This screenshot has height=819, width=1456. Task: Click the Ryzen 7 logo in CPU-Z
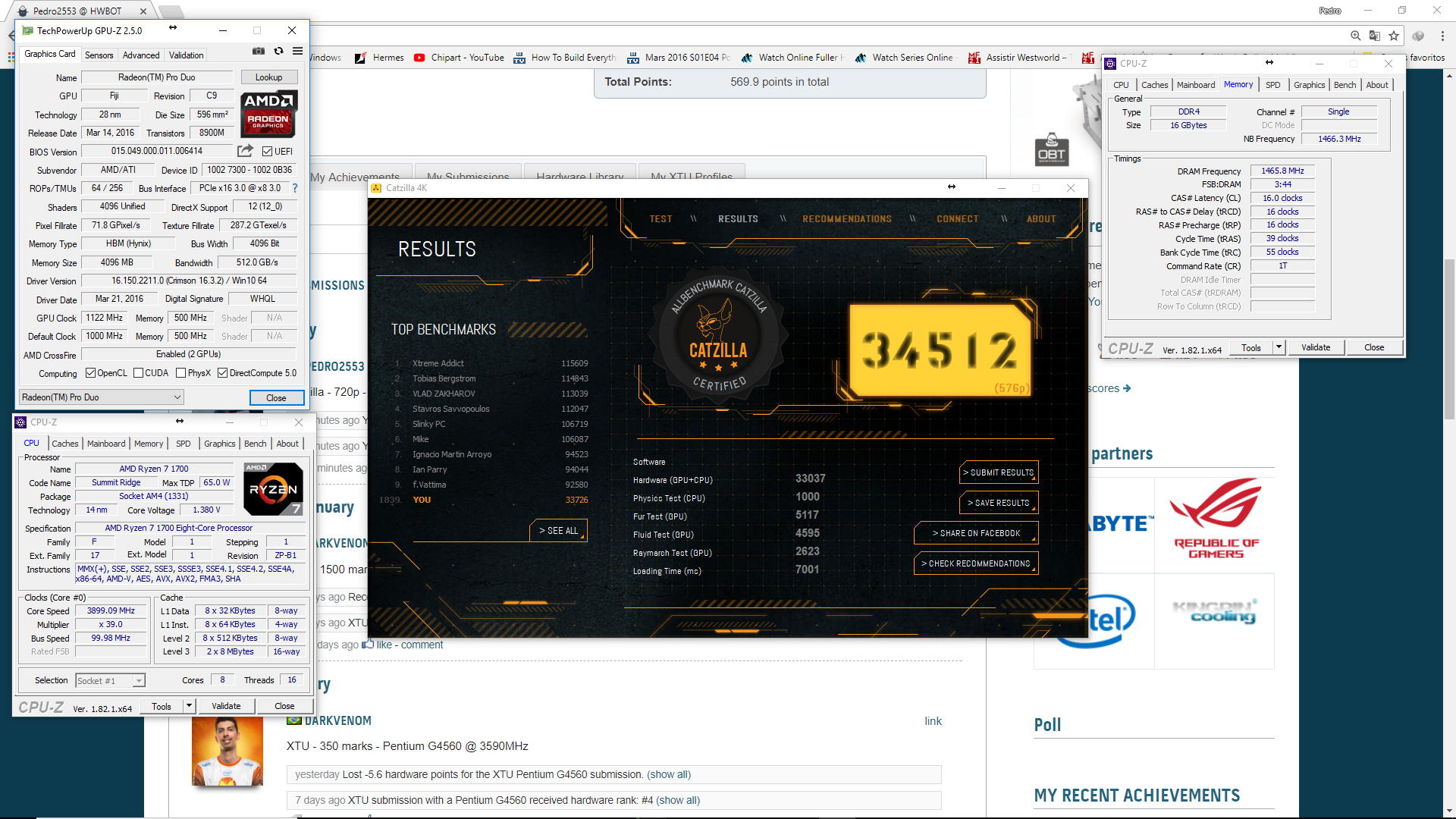click(274, 489)
